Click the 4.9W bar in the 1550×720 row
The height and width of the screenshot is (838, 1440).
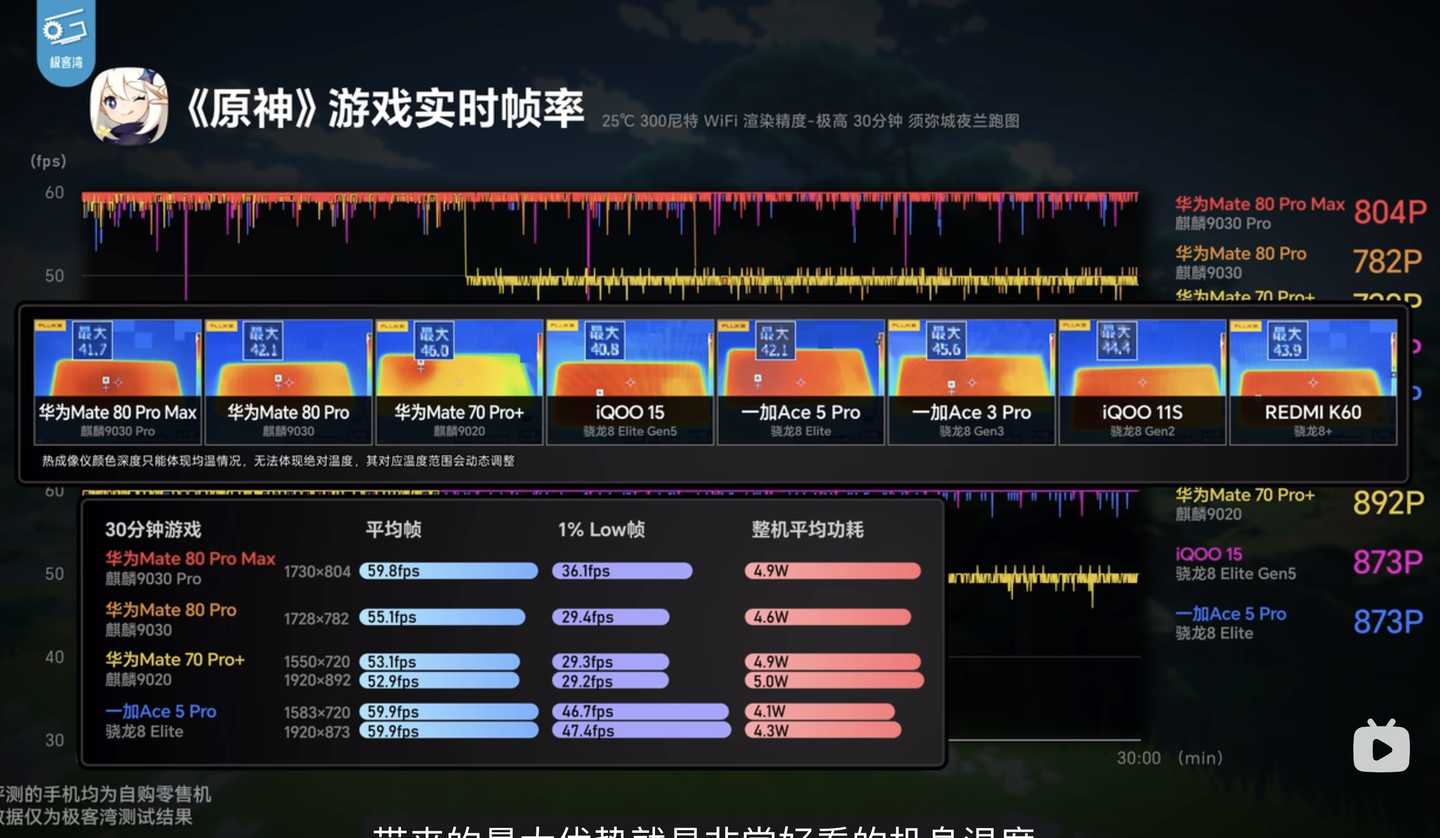(x=833, y=661)
